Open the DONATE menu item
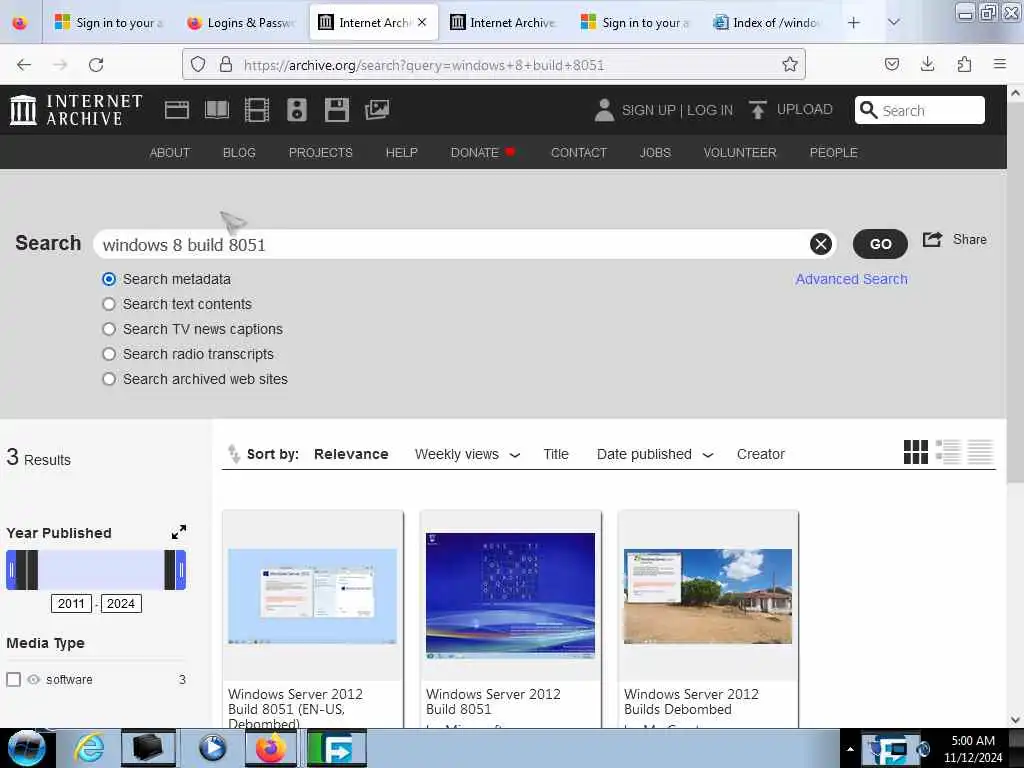The width and height of the screenshot is (1024, 768). click(x=483, y=153)
